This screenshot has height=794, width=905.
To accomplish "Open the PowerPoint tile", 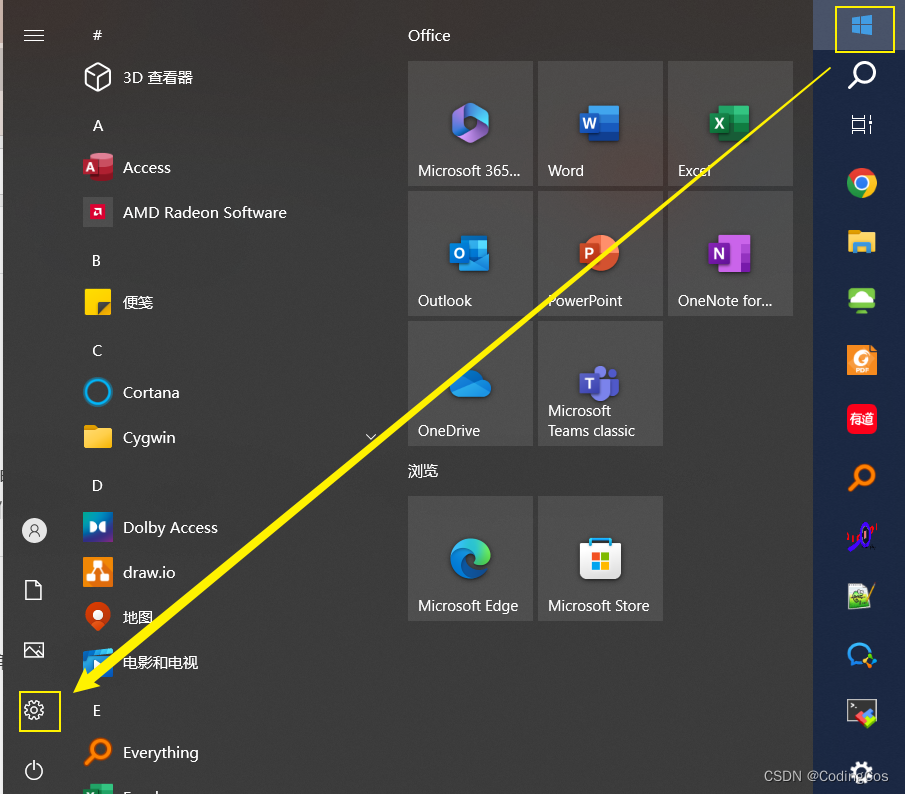I will [600, 253].
